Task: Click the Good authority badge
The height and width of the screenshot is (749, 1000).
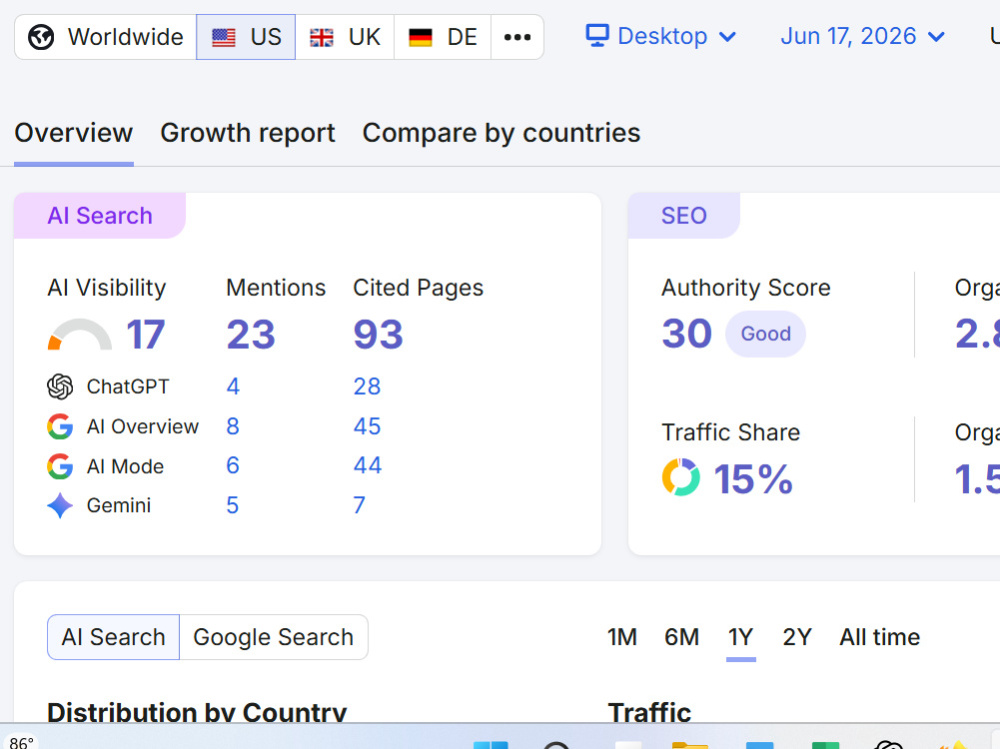Action: 765,334
